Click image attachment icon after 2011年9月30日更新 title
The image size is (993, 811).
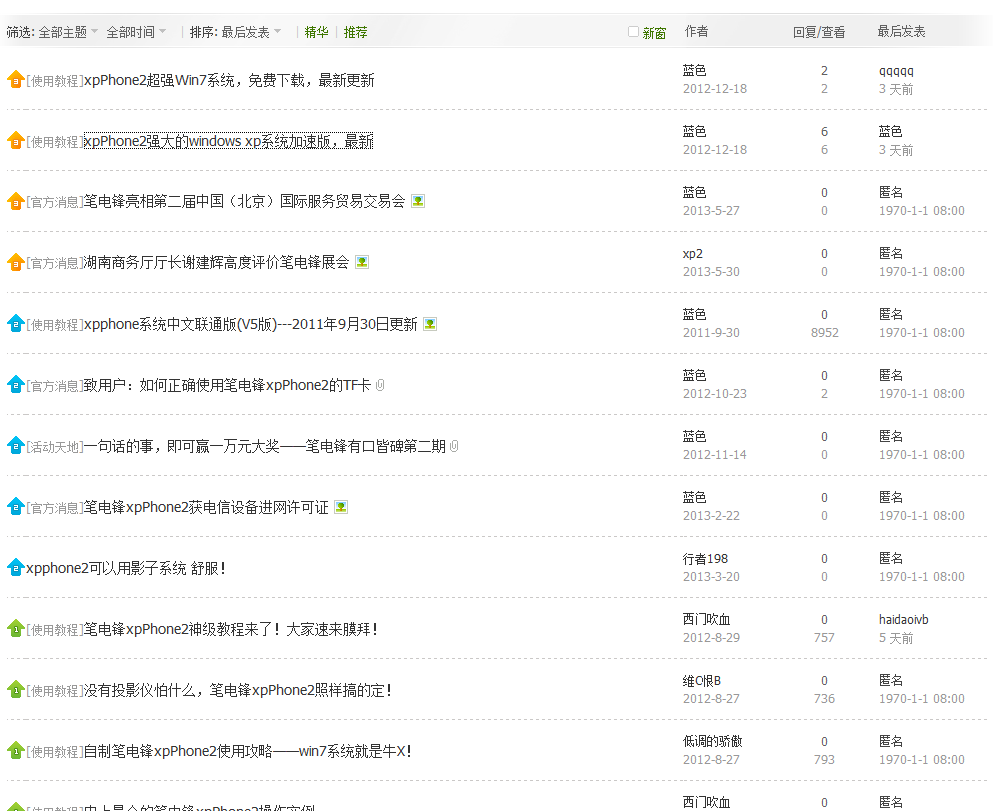pos(430,324)
